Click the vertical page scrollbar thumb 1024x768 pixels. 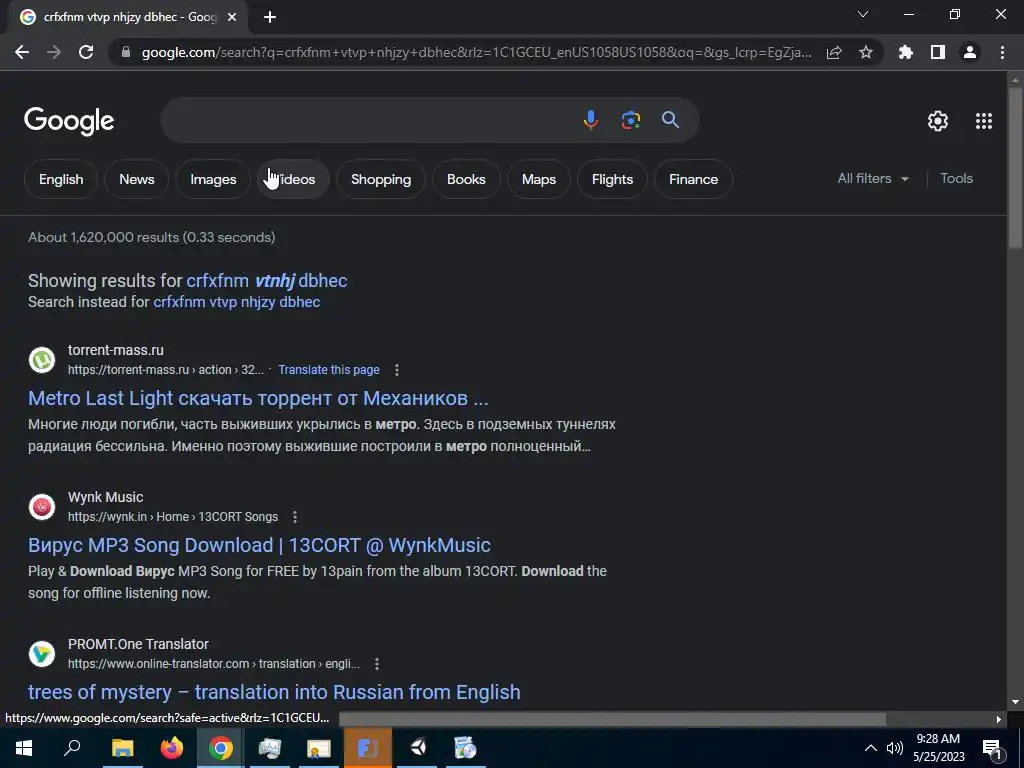click(x=1015, y=168)
